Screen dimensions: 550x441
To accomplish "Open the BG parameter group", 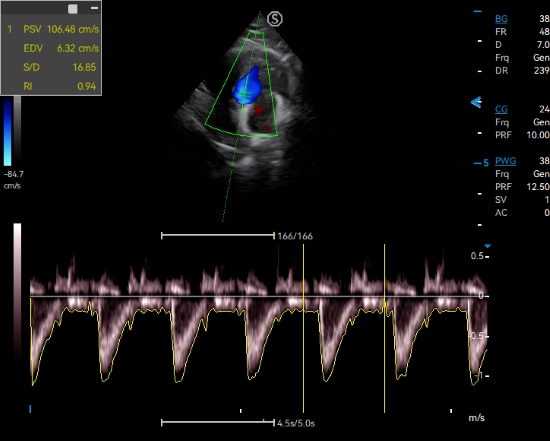I will [x=501, y=19].
